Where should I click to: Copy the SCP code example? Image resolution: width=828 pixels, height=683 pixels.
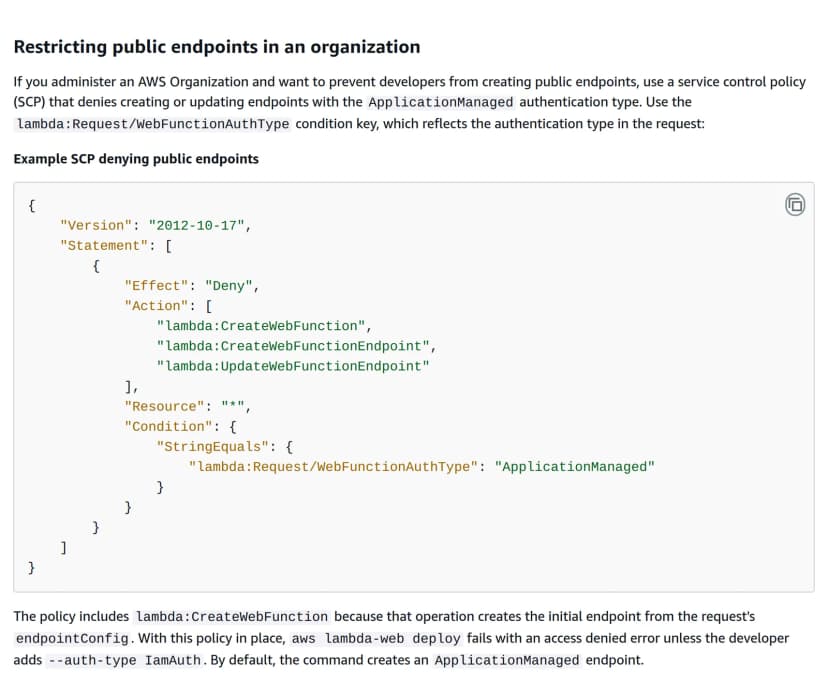(x=795, y=204)
